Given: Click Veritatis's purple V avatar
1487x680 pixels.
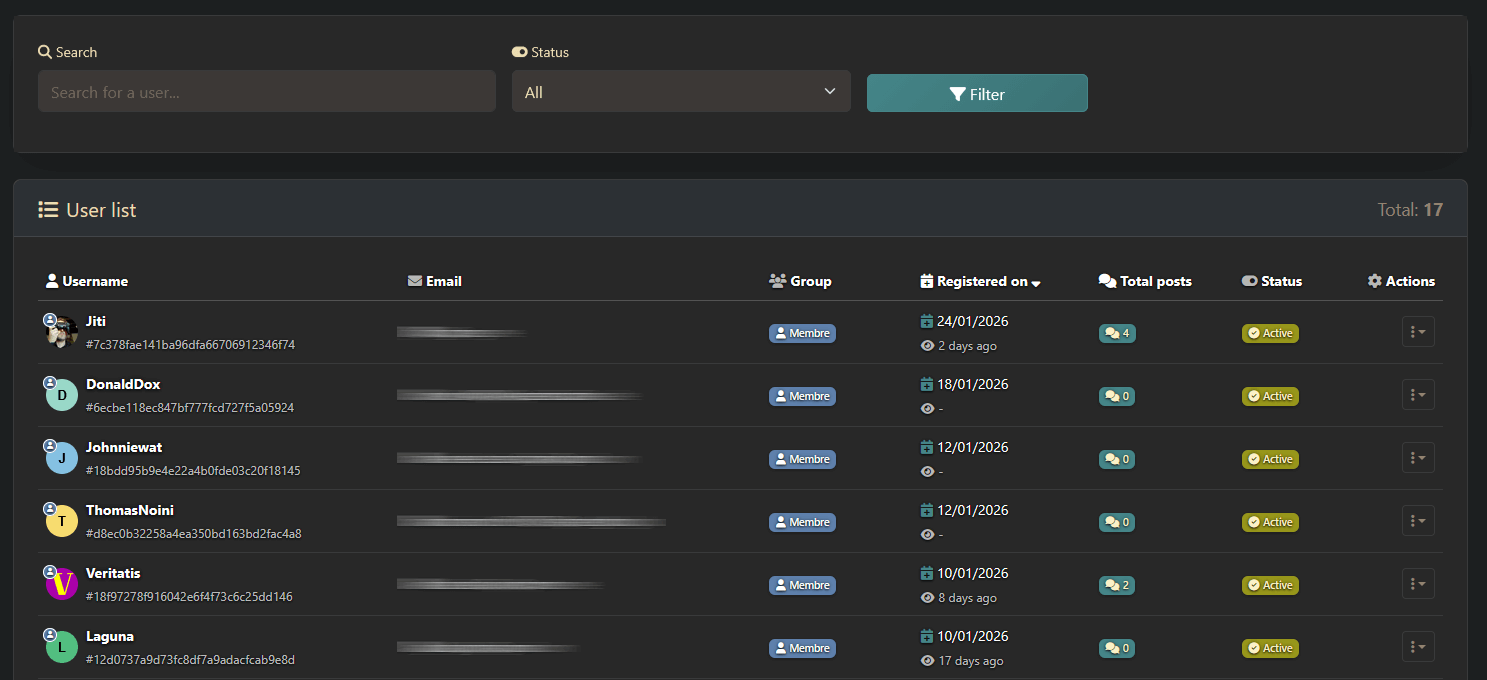Looking at the screenshot, I should (62, 584).
